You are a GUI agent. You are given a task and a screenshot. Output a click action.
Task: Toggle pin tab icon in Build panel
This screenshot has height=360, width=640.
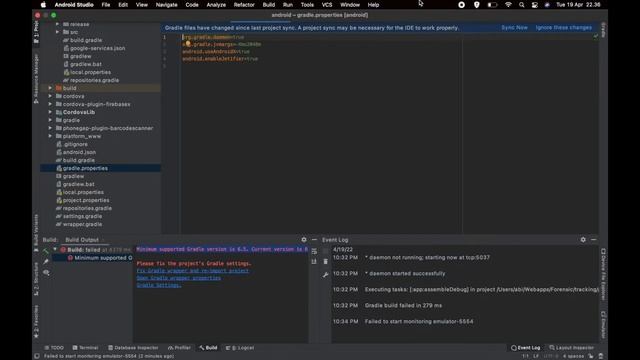(x=45, y=261)
